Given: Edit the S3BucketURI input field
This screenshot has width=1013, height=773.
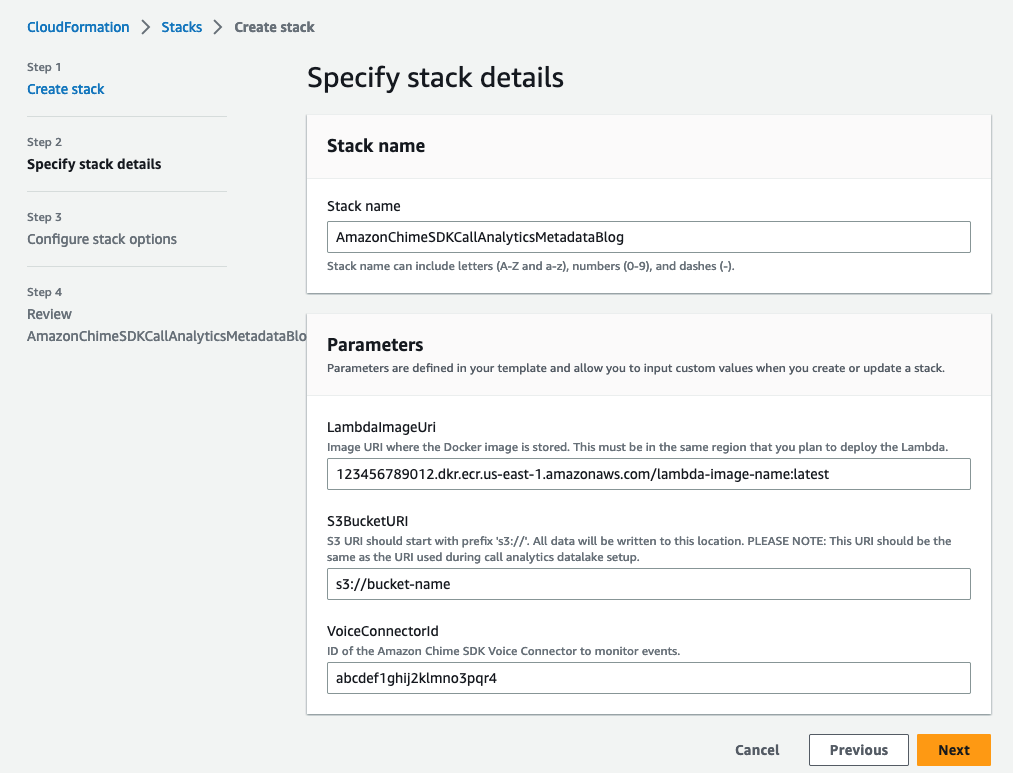Looking at the screenshot, I should [648, 584].
